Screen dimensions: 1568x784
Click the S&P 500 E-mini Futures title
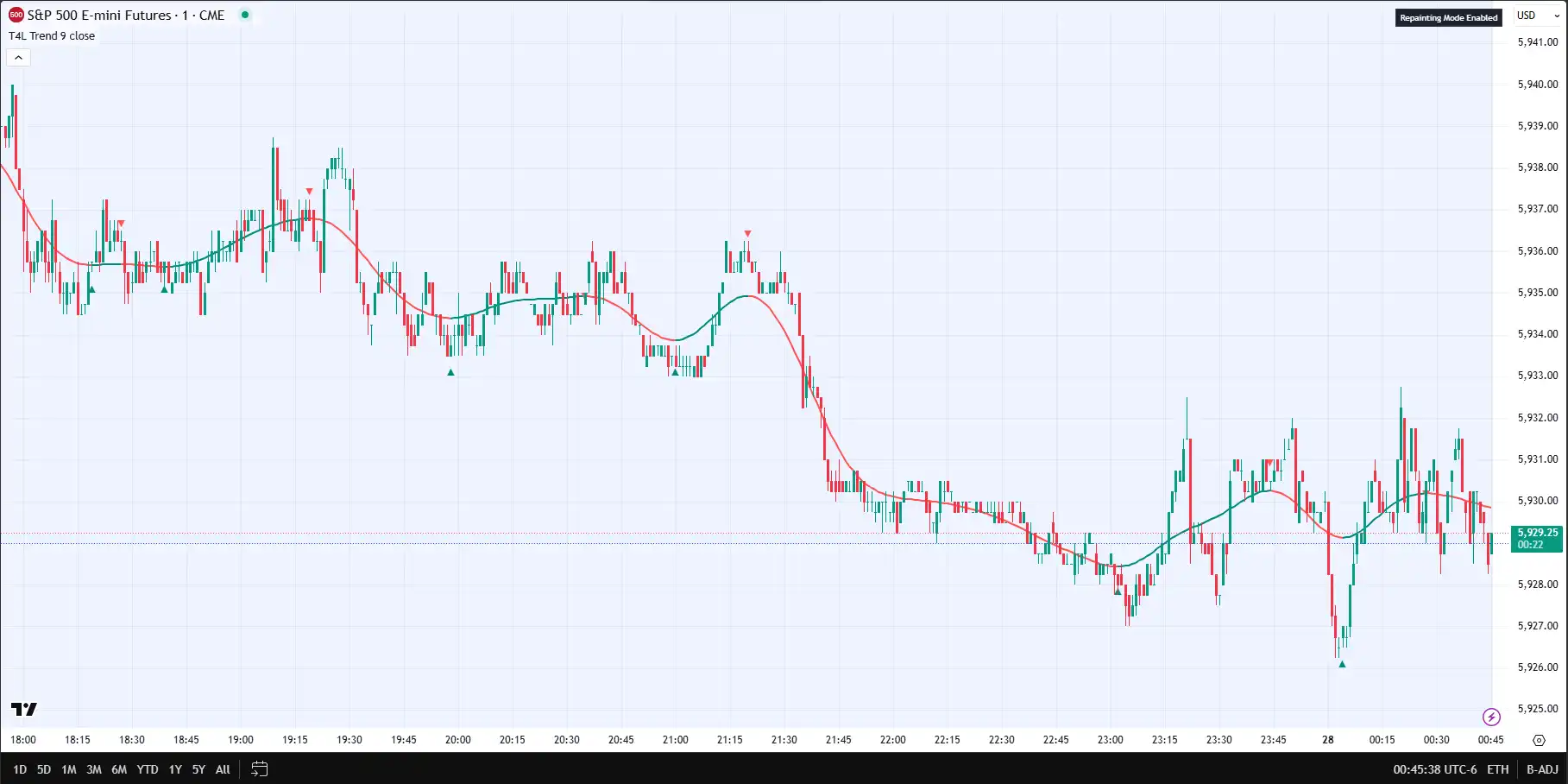[126, 15]
